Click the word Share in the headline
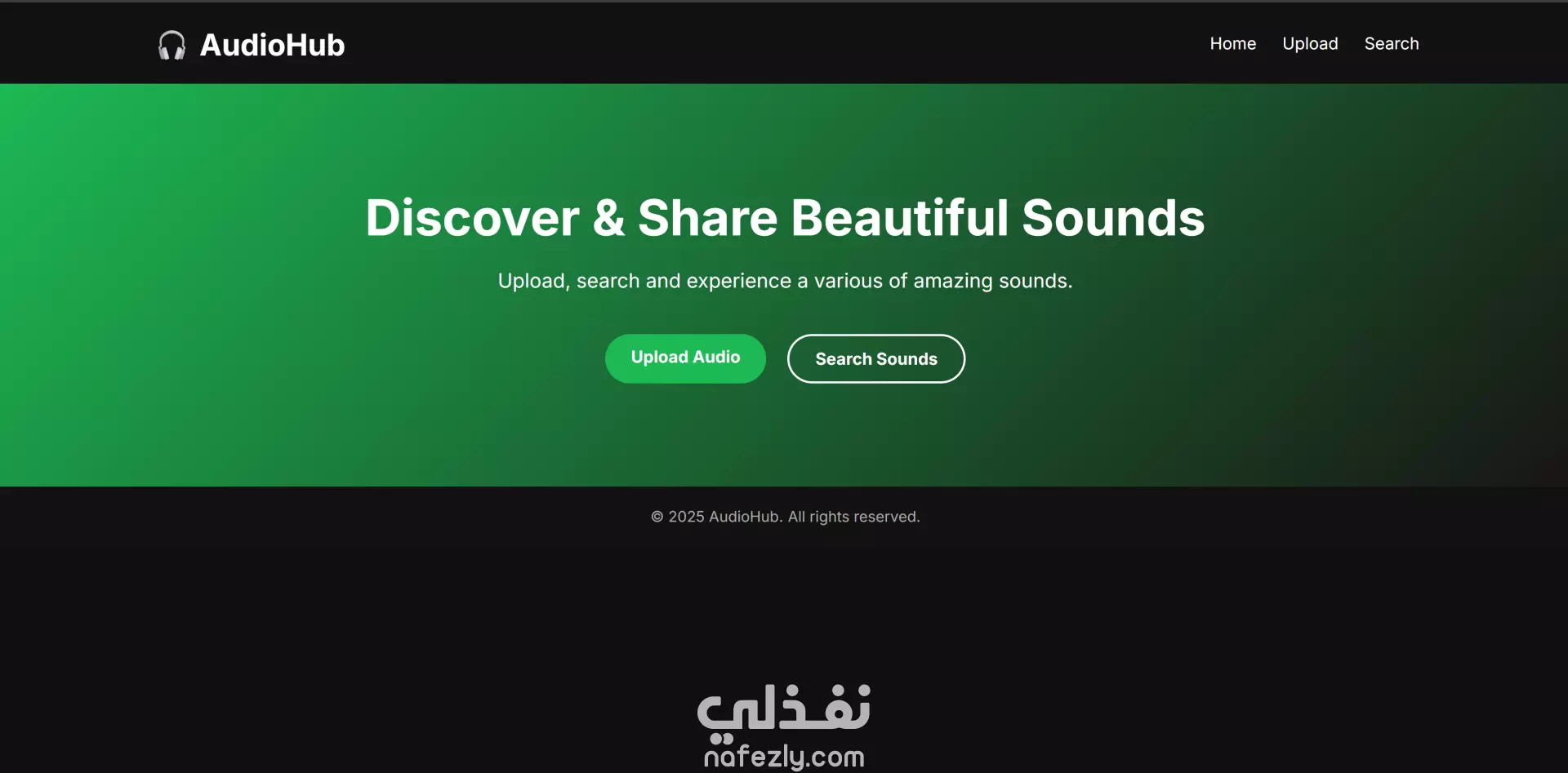Image resolution: width=1568 pixels, height=773 pixels. tap(707, 218)
